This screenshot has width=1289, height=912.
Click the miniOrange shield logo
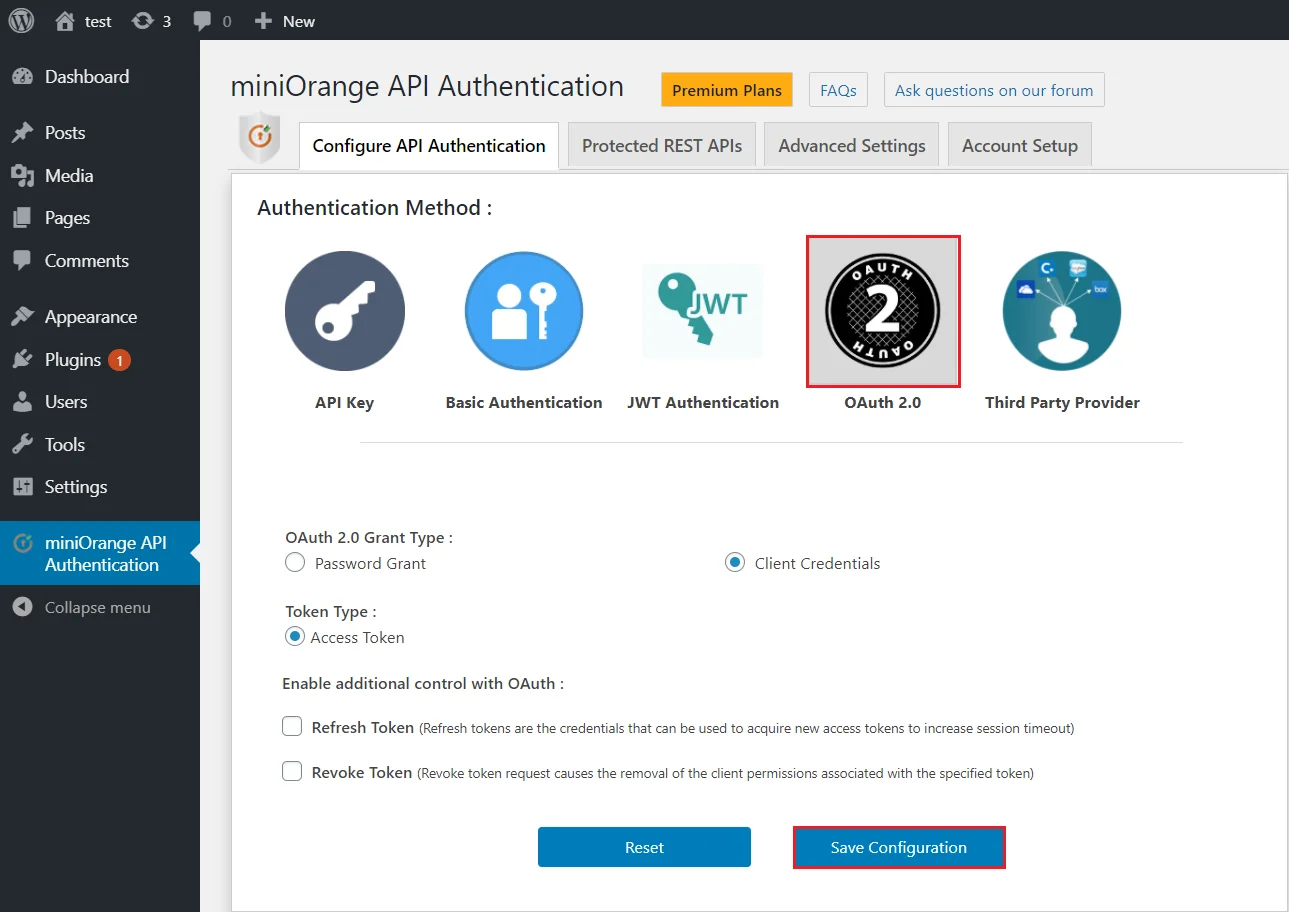(259, 137)
